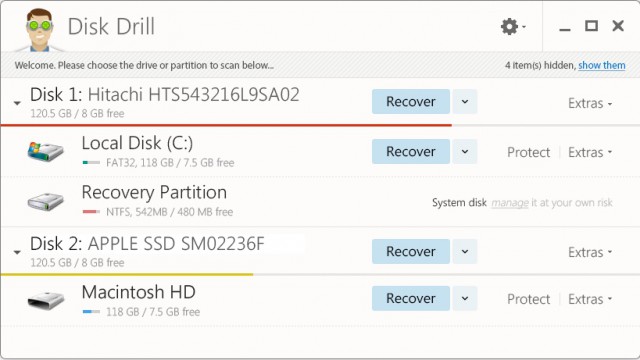Collapse the Disk 2 APPLE SSD tree

17,252
